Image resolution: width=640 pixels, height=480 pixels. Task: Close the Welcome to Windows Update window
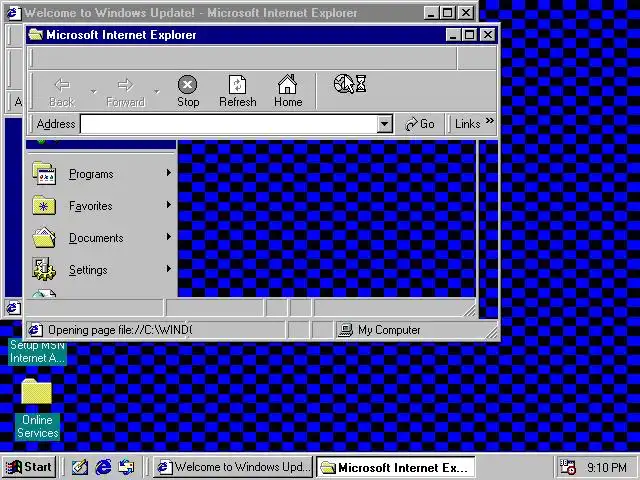coord(466,13)
